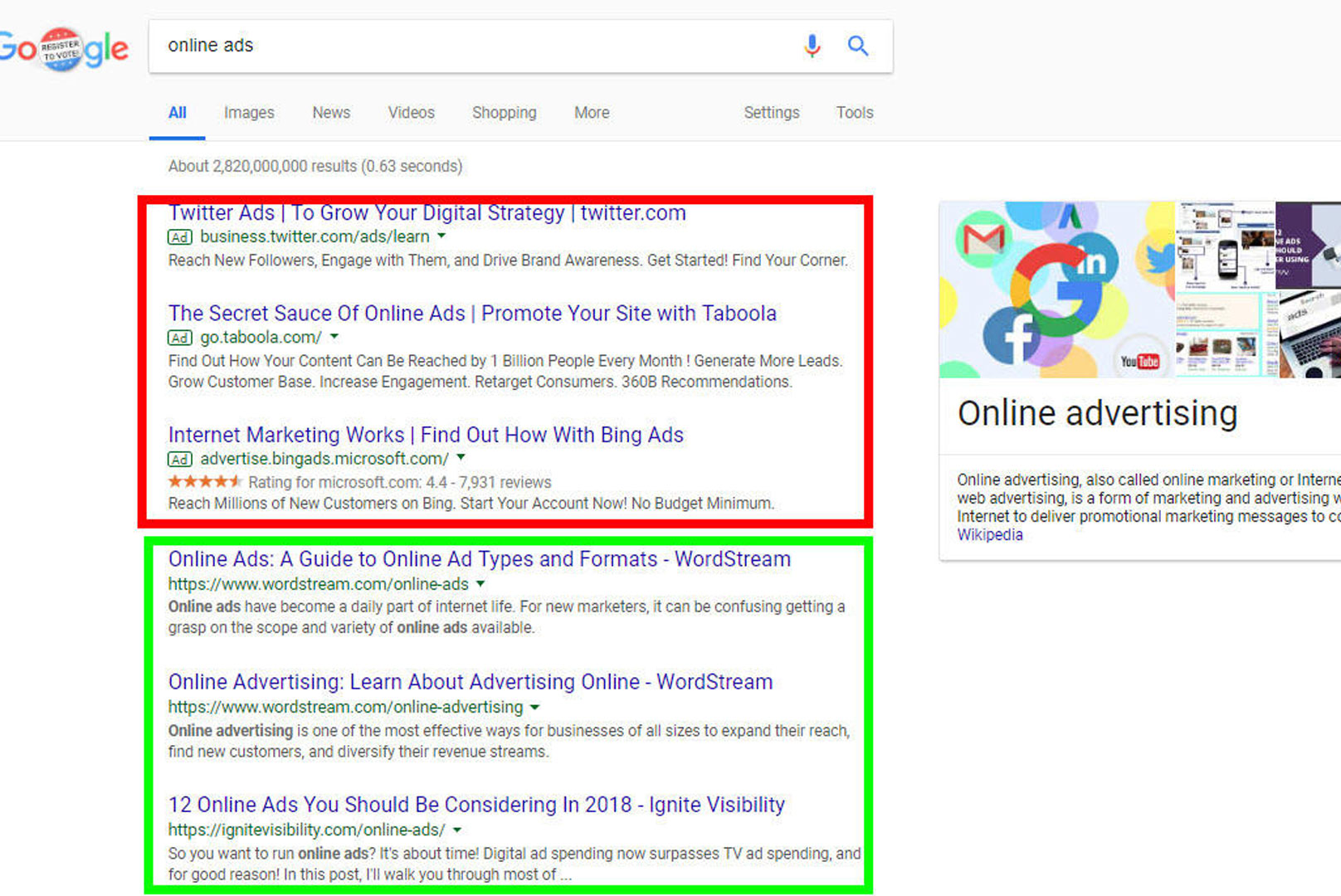
Task: Switch to the News tab
Action: pyautogui.click(x=331, y=112)
